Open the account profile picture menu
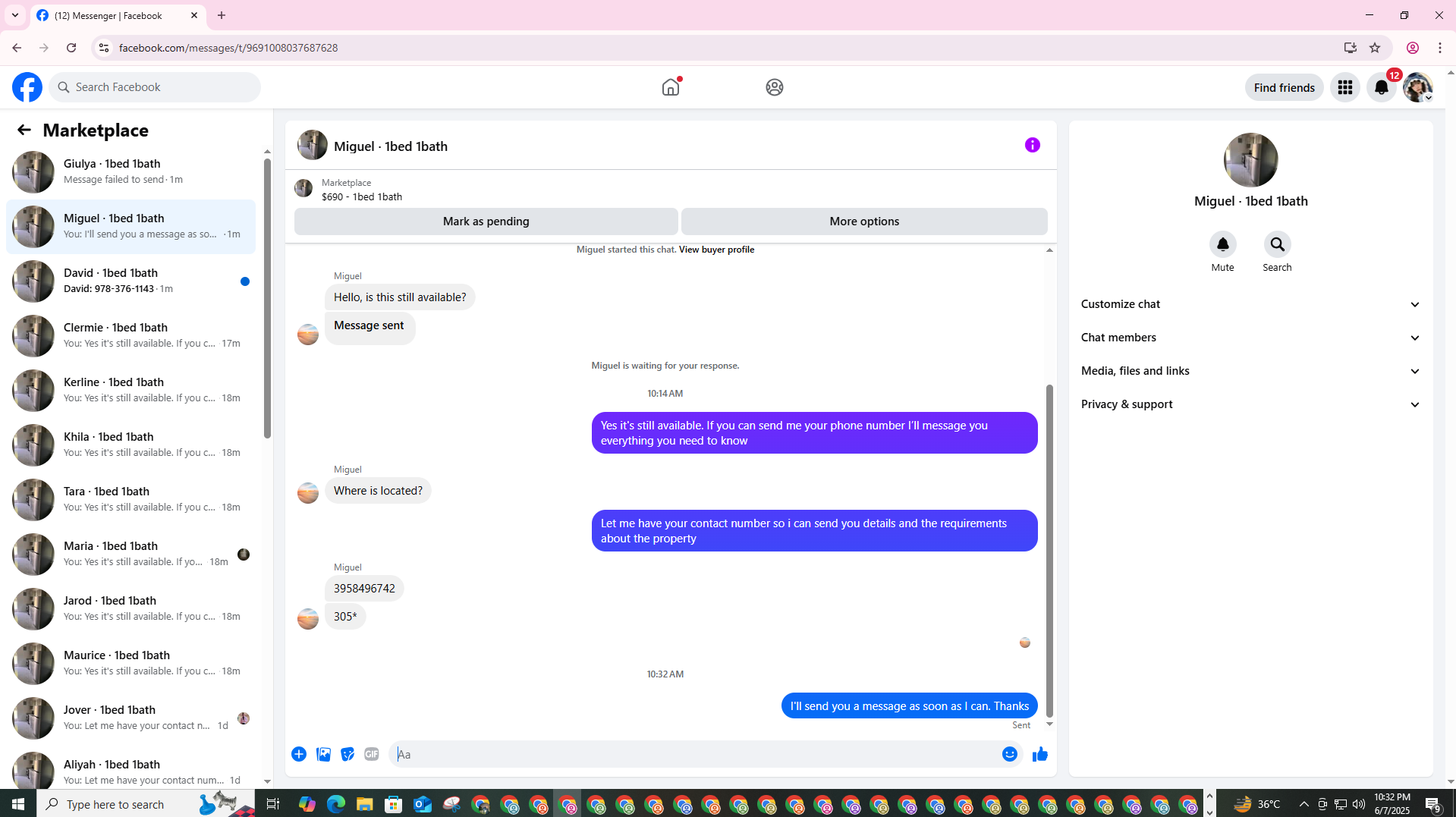 click(x=1417, y=87)
